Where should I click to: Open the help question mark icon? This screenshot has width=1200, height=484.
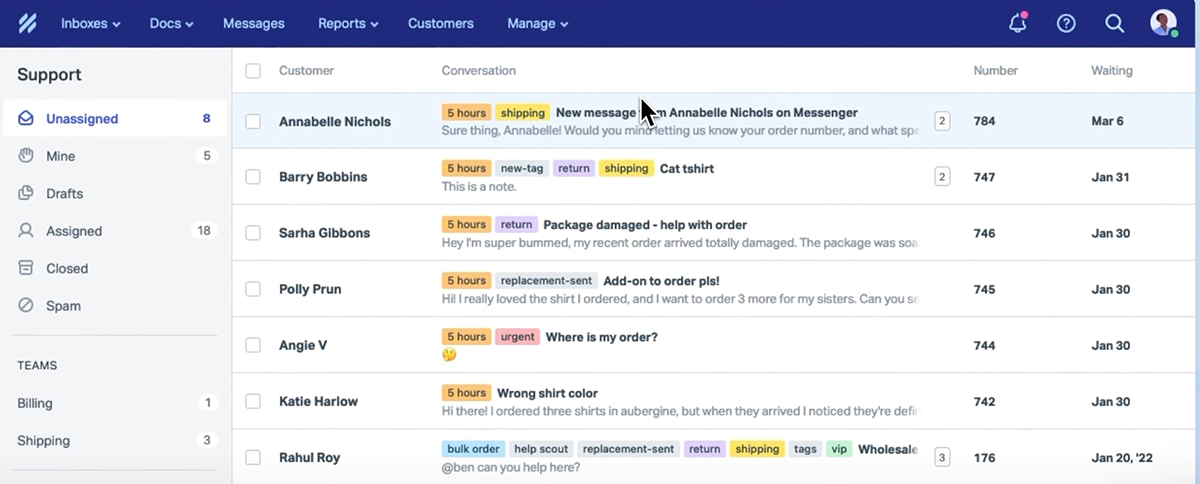(1066, 23)
